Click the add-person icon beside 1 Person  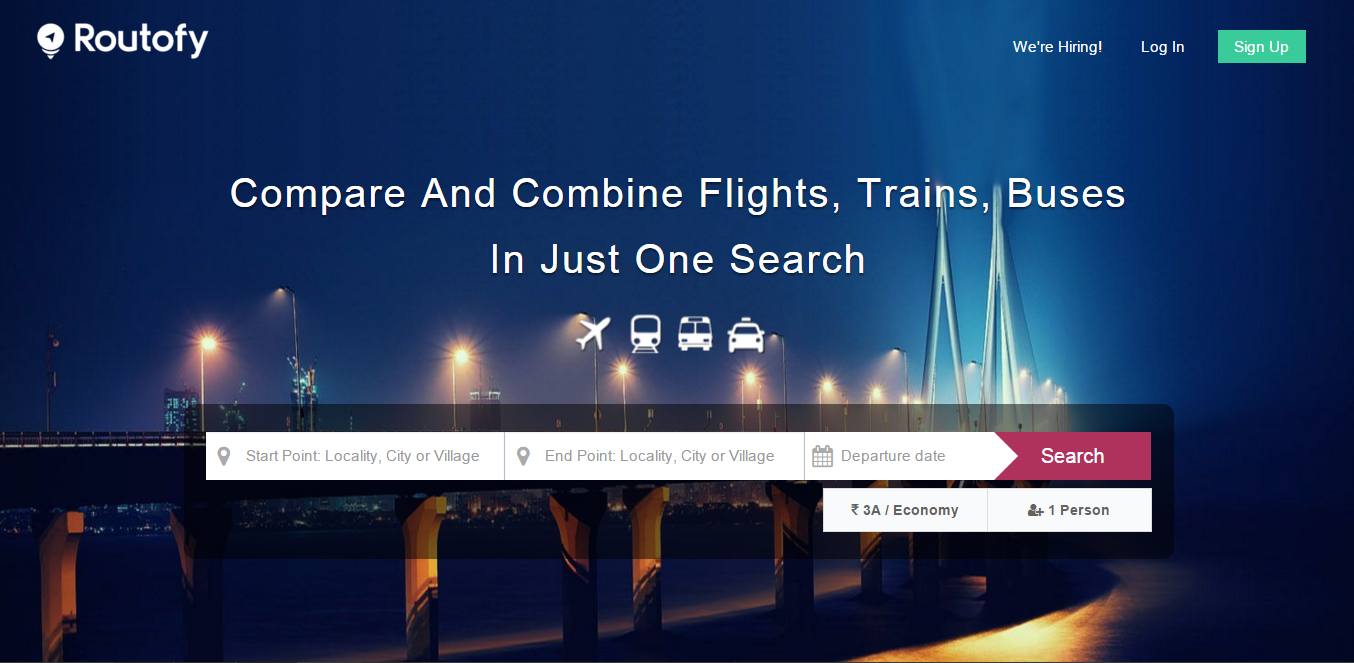point(1036,510)
